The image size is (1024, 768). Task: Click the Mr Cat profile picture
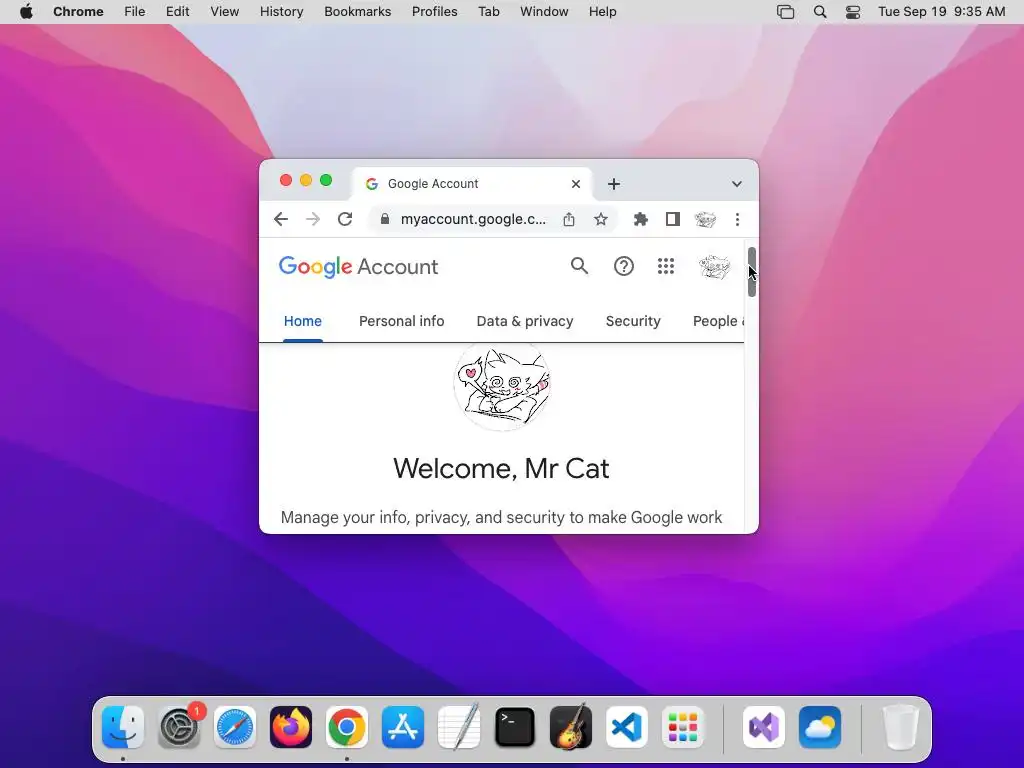(502, 387)
